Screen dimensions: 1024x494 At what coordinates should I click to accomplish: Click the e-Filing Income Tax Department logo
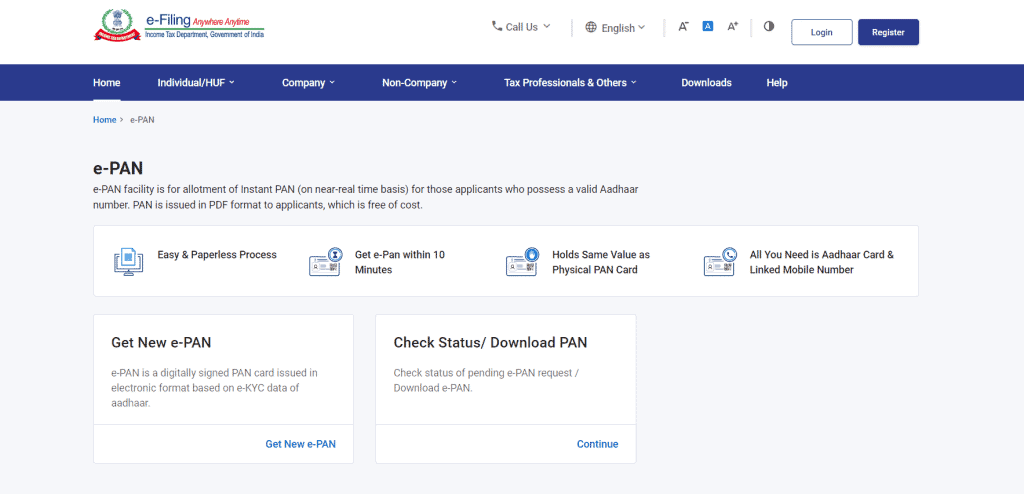click(x=179, y=26)
